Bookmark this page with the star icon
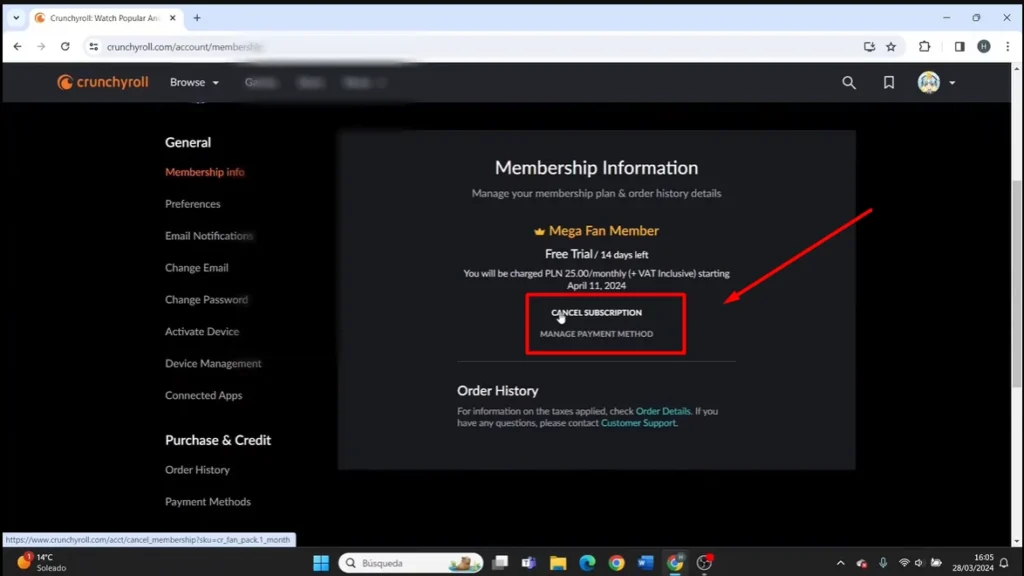The width and height of the screenshot is (1024, 576). pos(891,46)
